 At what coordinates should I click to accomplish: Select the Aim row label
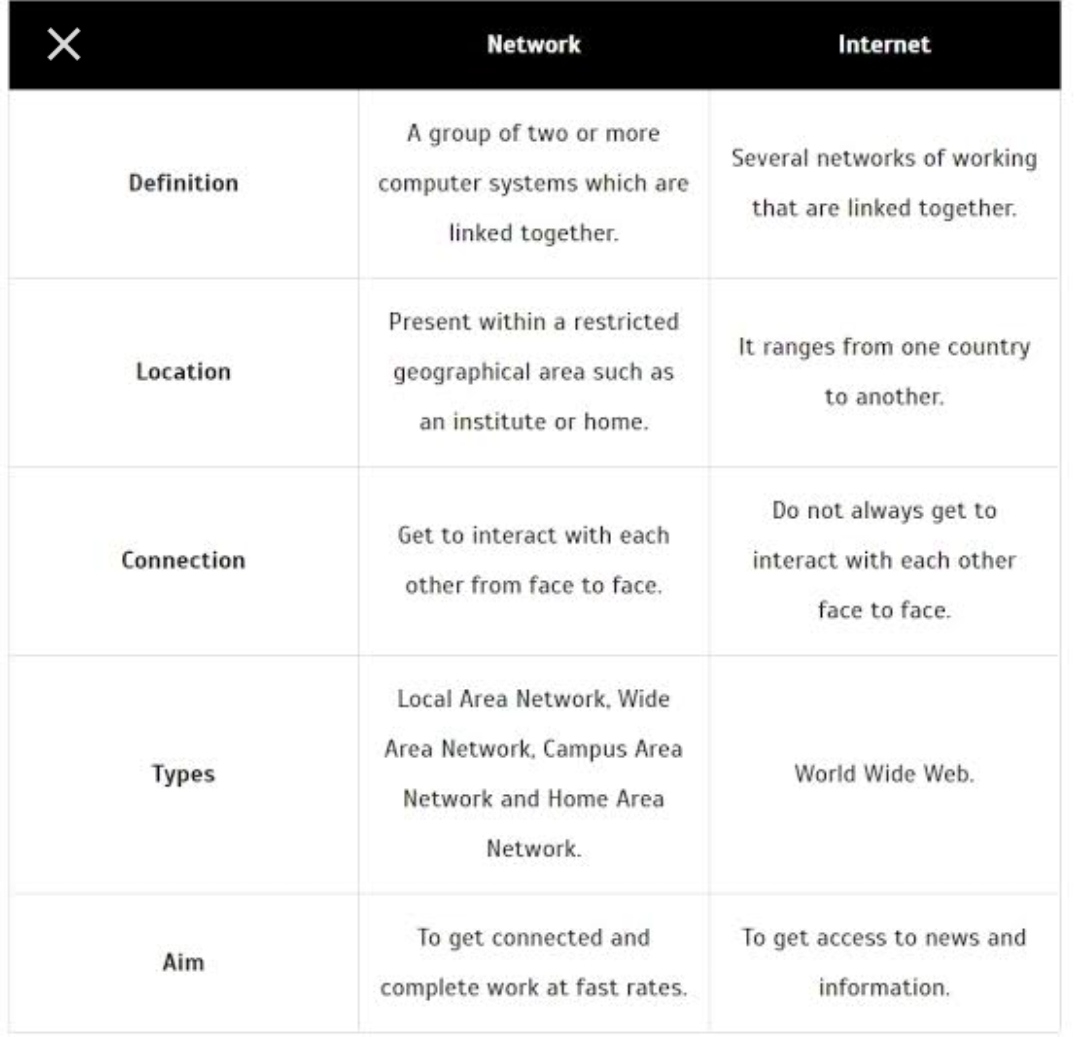point(183,962)
